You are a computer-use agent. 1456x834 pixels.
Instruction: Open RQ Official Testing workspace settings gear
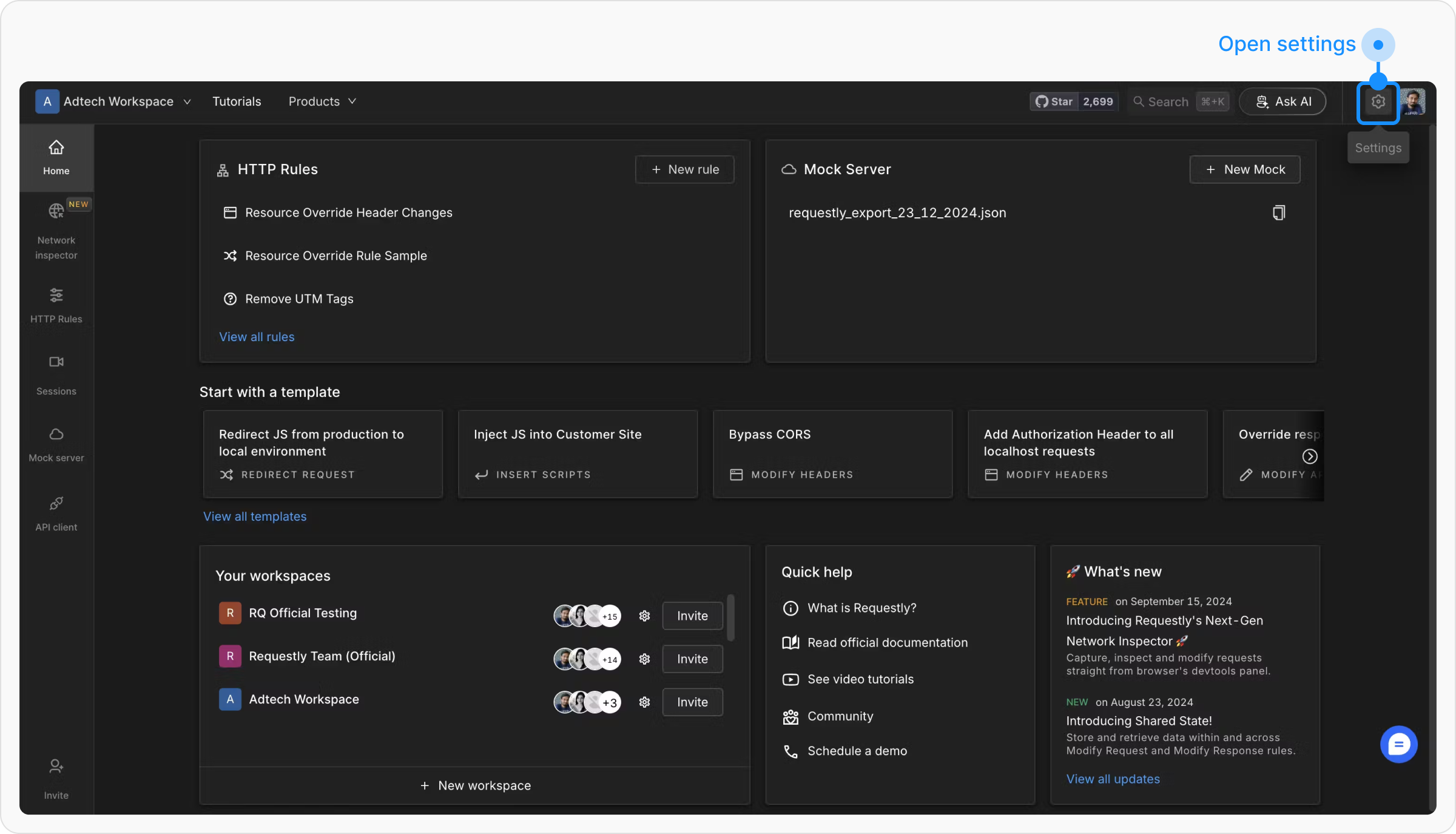644,616
